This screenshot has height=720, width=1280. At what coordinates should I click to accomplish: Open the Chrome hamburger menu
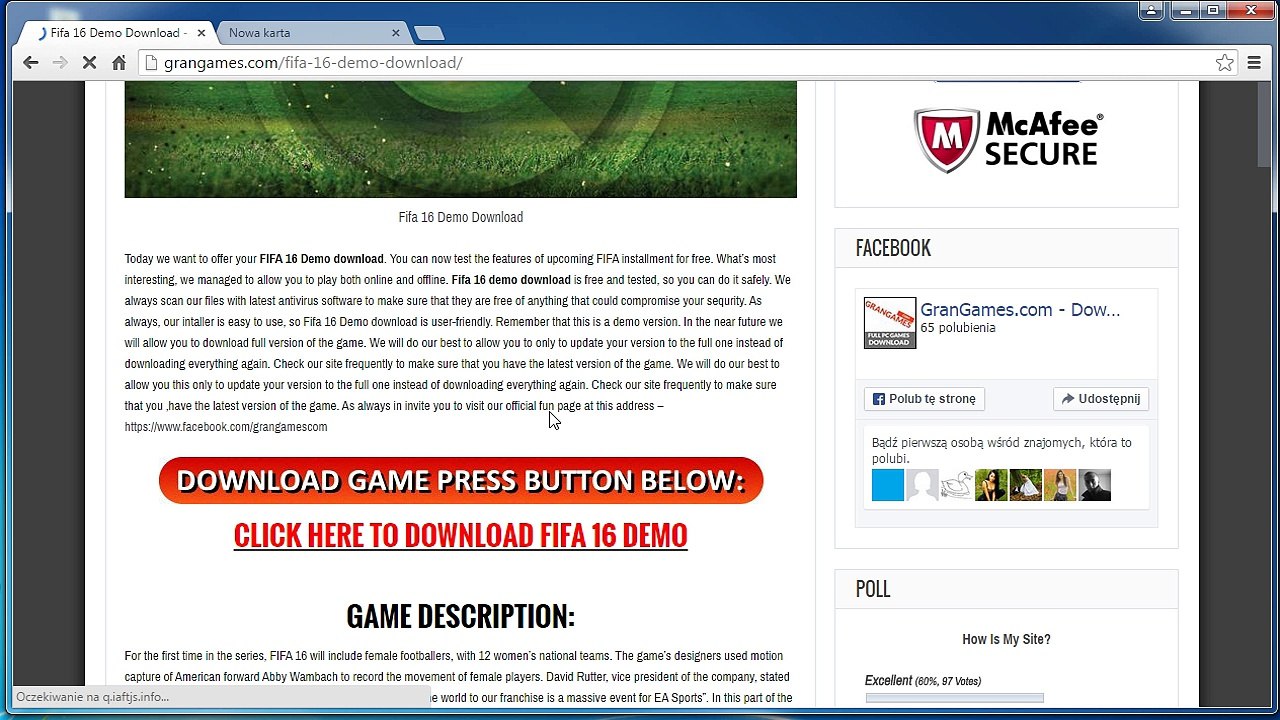click(1254, 63)
